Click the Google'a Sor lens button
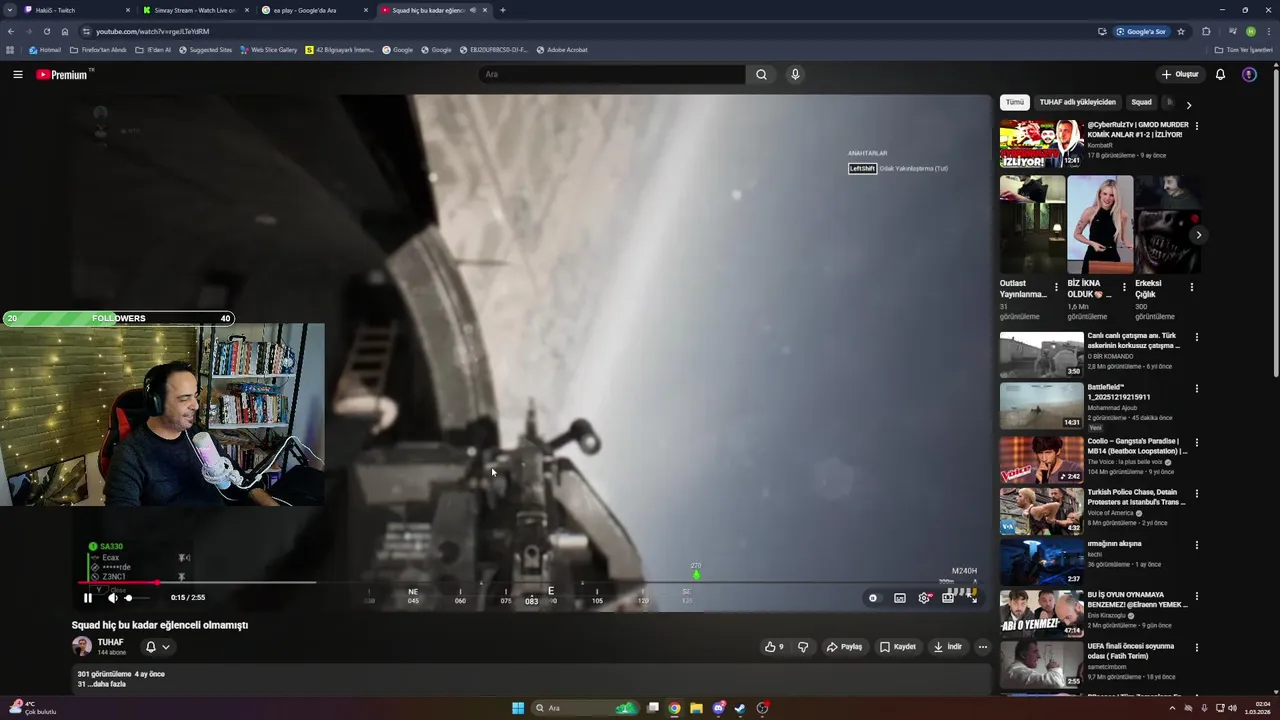This screenshot has height=720, width=1280. click(x=1141, y=31)
